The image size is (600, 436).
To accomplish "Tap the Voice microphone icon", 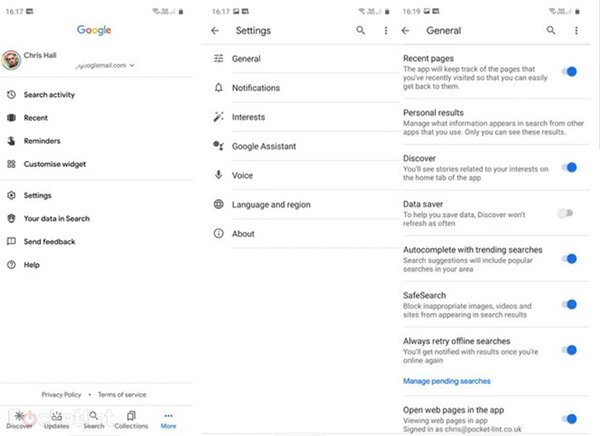I will pyautogui.click(x=218, y=175).
